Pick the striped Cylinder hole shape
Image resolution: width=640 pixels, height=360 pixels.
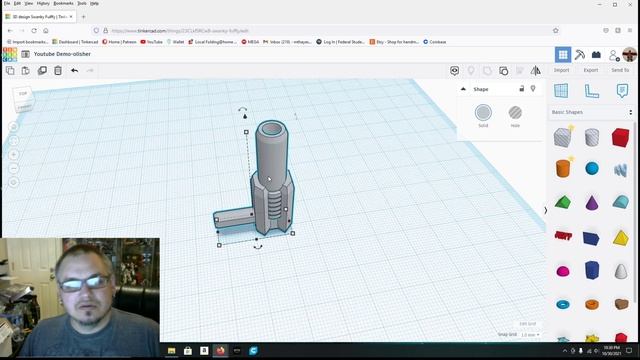[592, 138]
